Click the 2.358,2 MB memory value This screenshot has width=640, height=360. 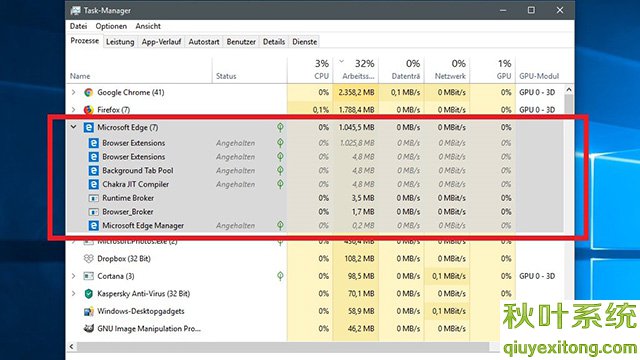coord(356,93)
